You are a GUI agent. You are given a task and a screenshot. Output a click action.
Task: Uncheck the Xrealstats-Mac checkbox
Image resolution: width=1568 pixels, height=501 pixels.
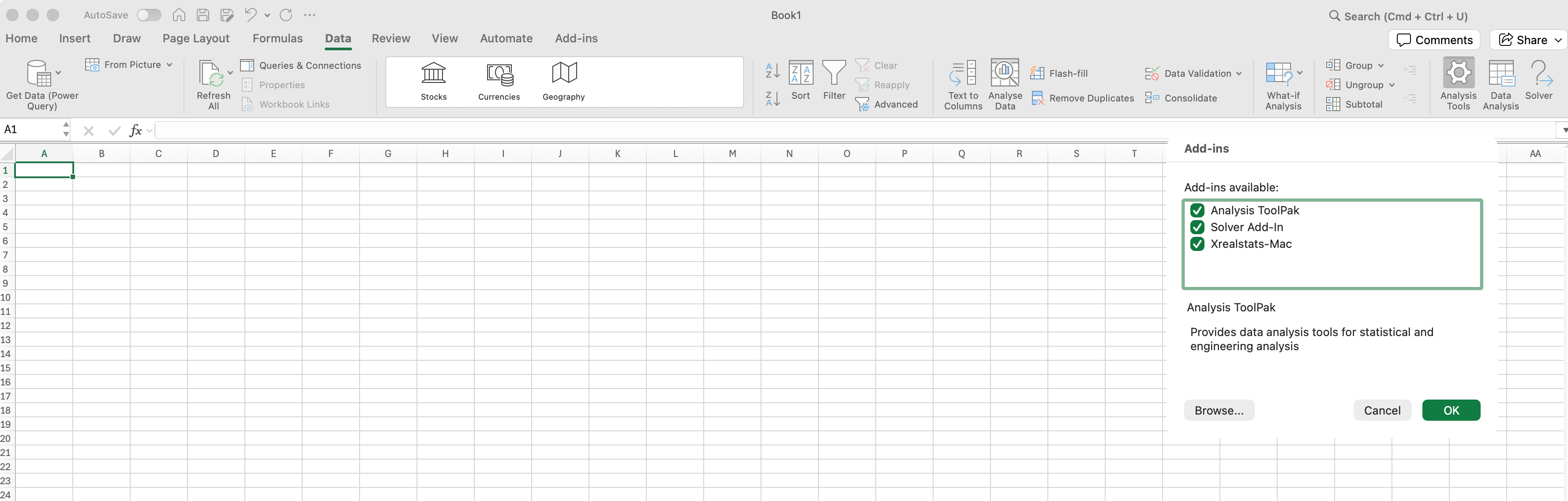tap(1197, 244)
